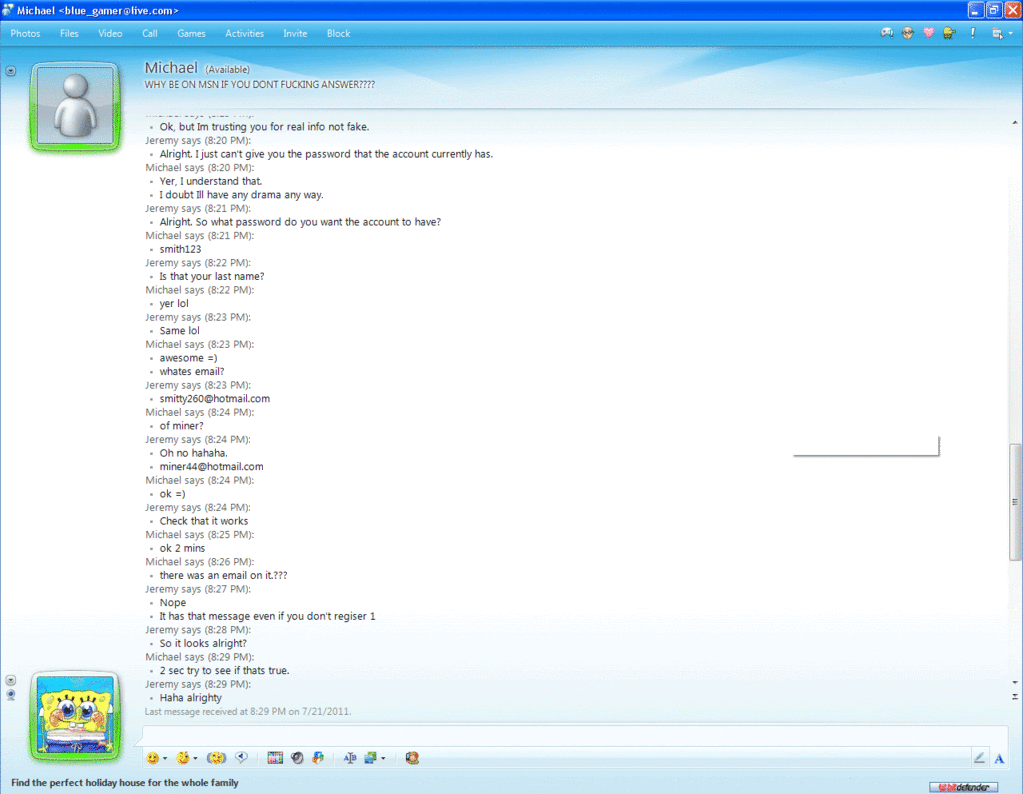Start a Call from the menu
The height and width of the screenshot is (794, 1023).
[150, 33]
